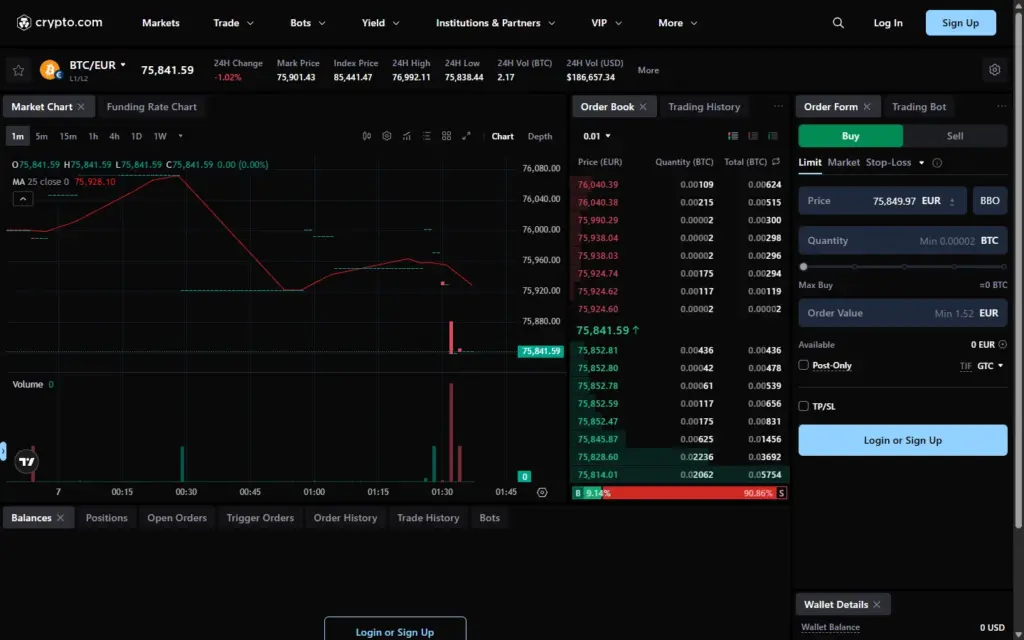Expand chart to fullscreen

(466, 136)
